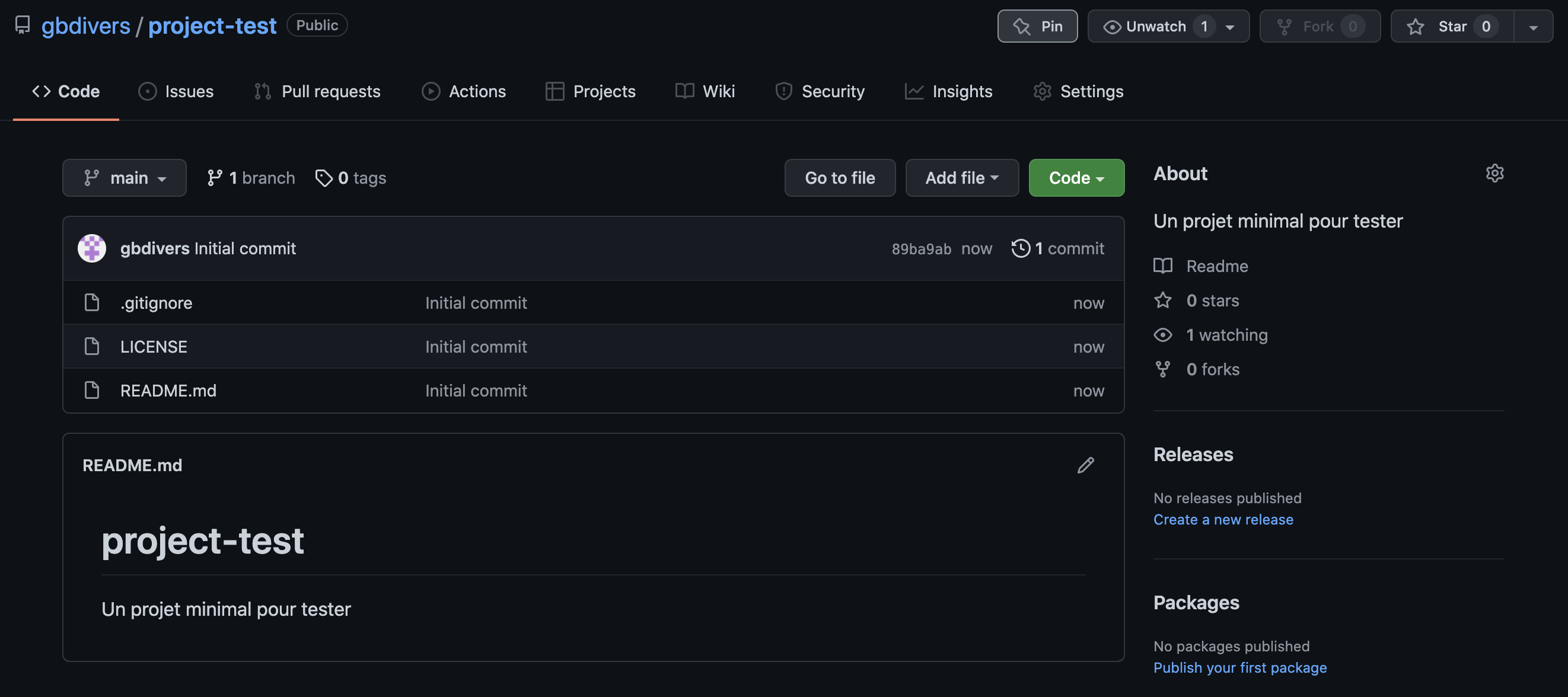The image size is (1568, 697).
Task: Open the Projects tab
Action: coord(591,91)
